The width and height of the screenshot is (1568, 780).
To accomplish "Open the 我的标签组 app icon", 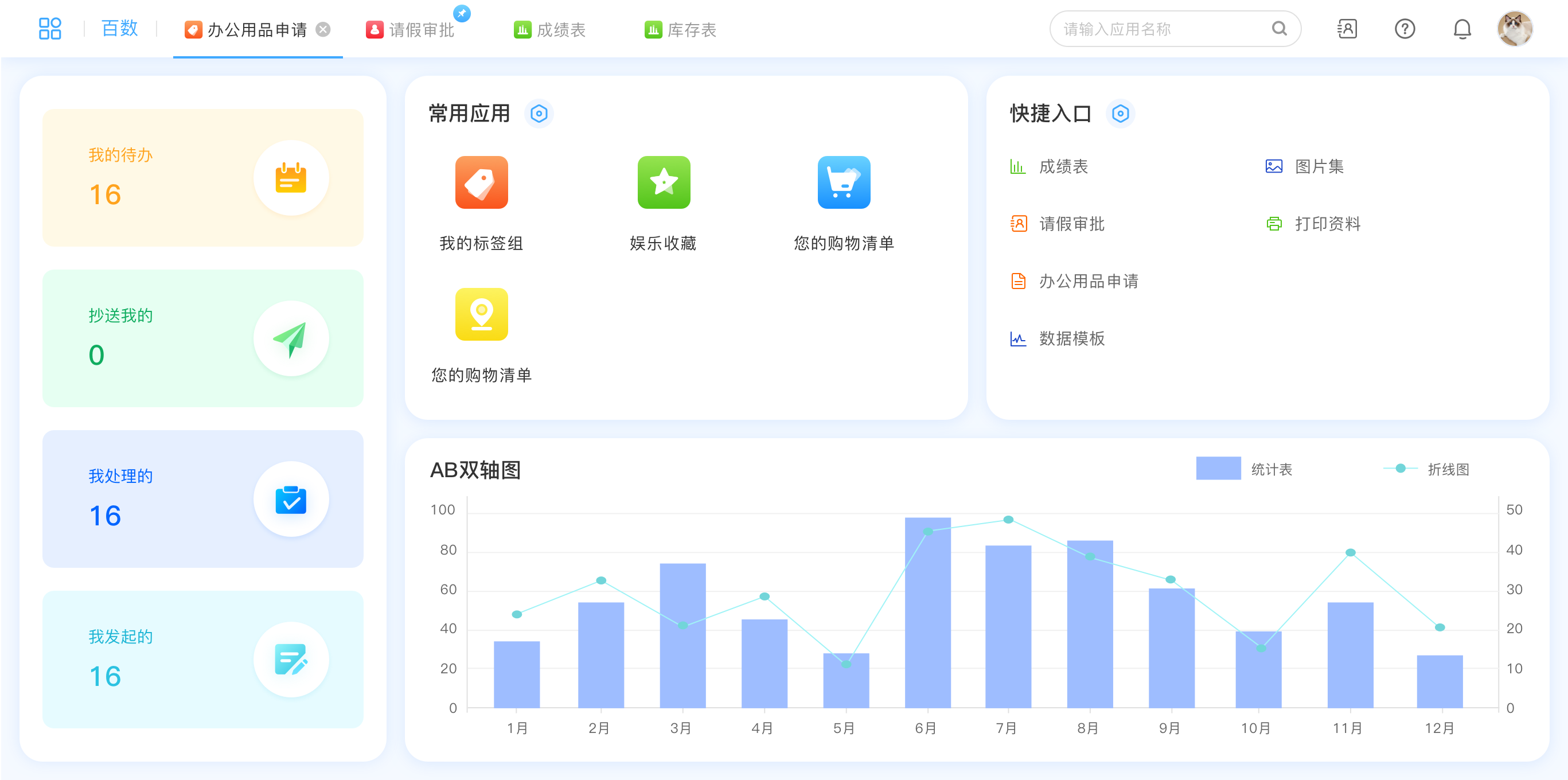I will tap(481, 183).
